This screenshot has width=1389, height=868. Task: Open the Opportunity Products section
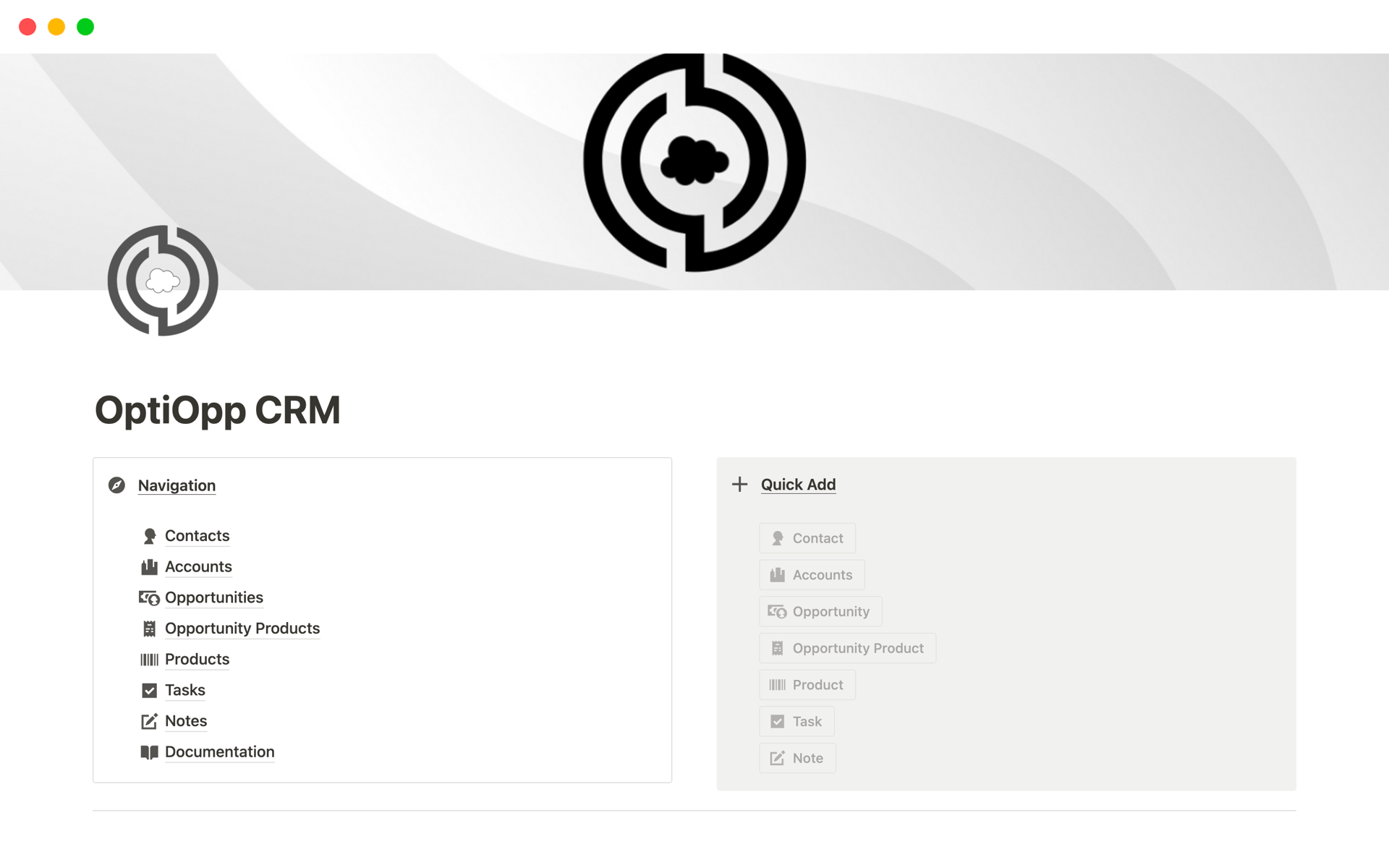click(243, 628)
